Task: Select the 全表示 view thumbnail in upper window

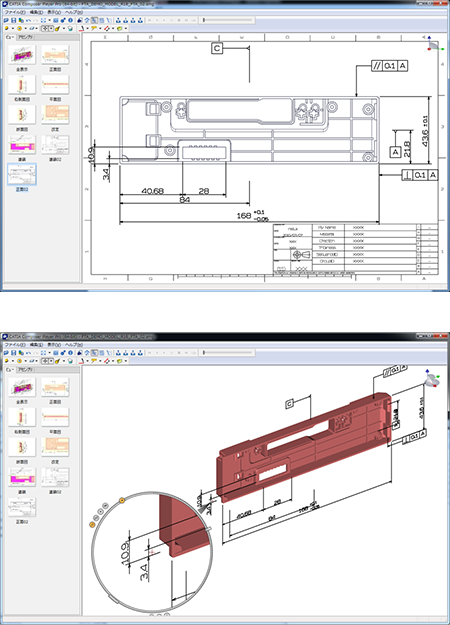Action: coord(22,54)
